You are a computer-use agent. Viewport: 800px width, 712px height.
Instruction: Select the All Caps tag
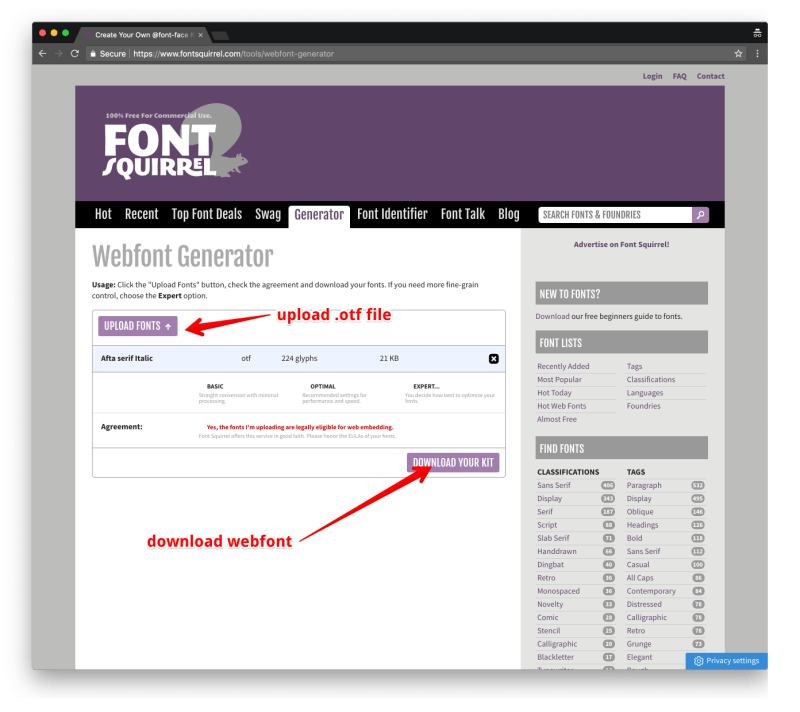[640, 578]
